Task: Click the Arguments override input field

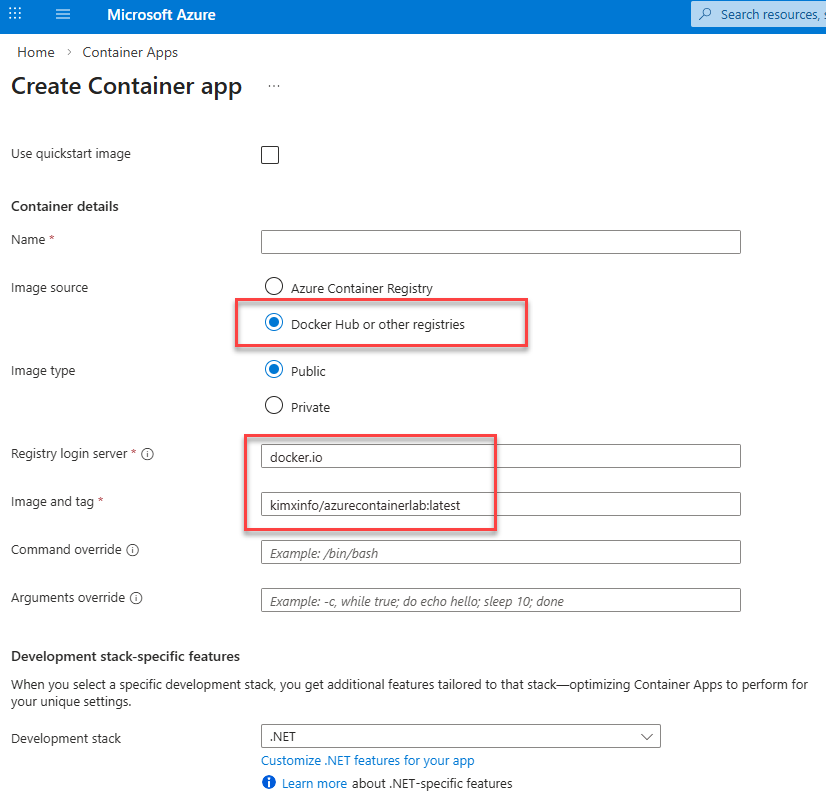Action: point(500,600)
